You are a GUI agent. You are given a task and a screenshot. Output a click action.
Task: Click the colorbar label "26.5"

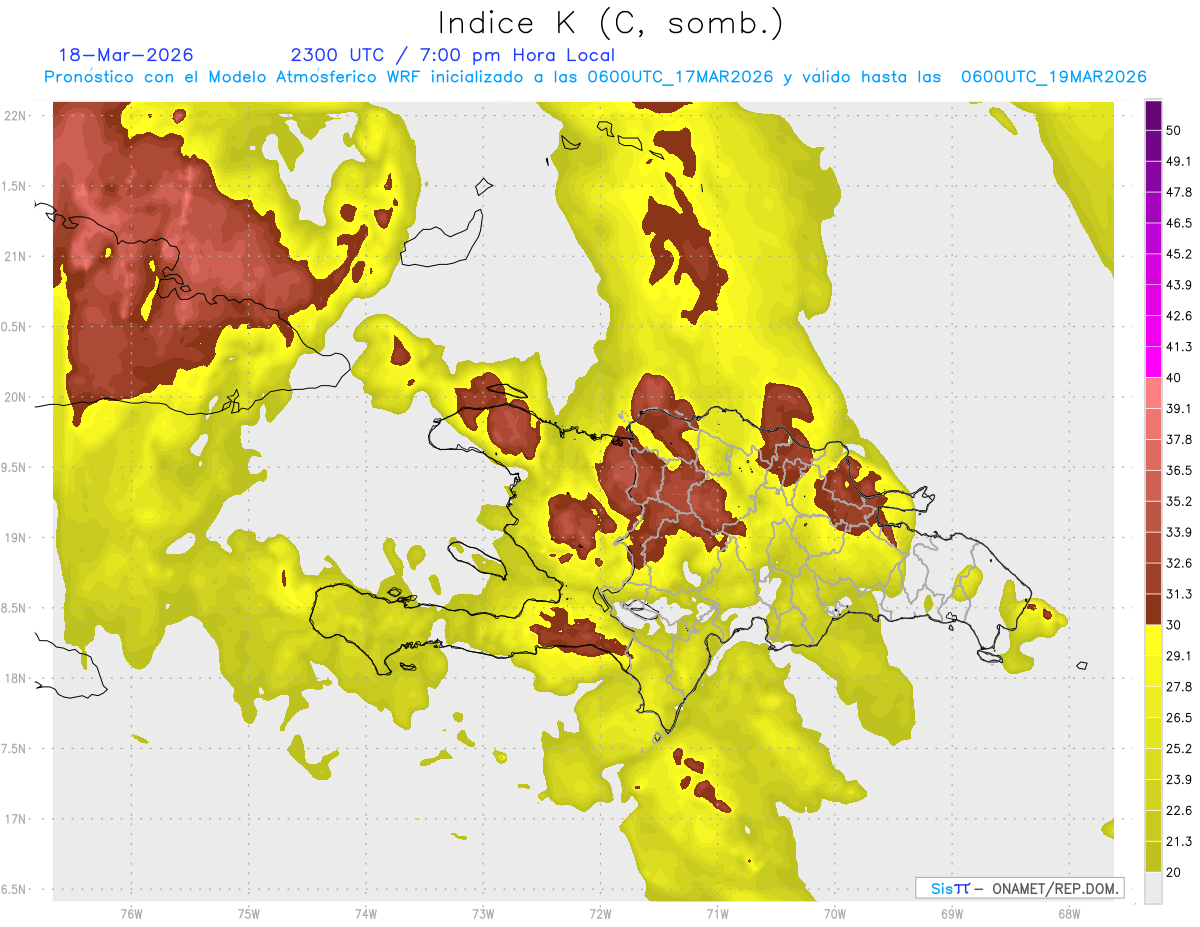click(1179, 717)
